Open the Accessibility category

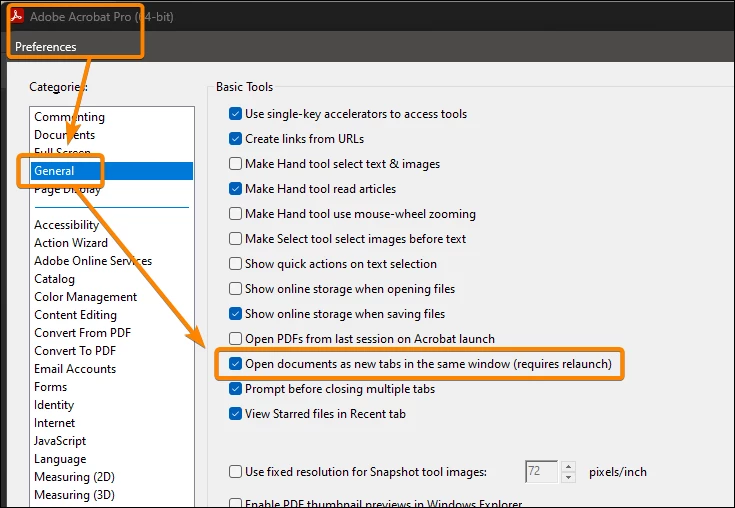tap(66, 225)
